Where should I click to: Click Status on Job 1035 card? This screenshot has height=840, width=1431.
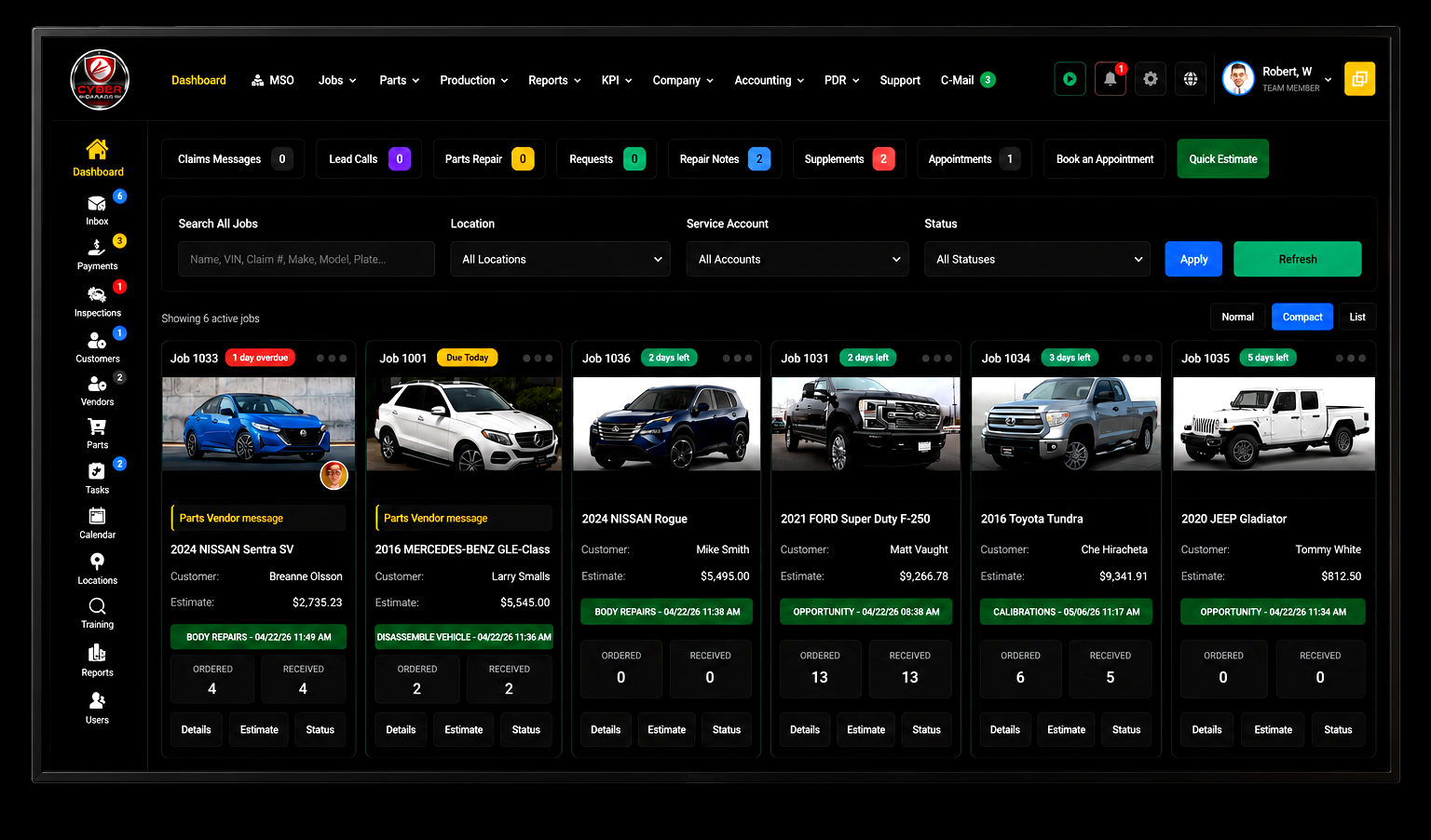click(1338, 729)
